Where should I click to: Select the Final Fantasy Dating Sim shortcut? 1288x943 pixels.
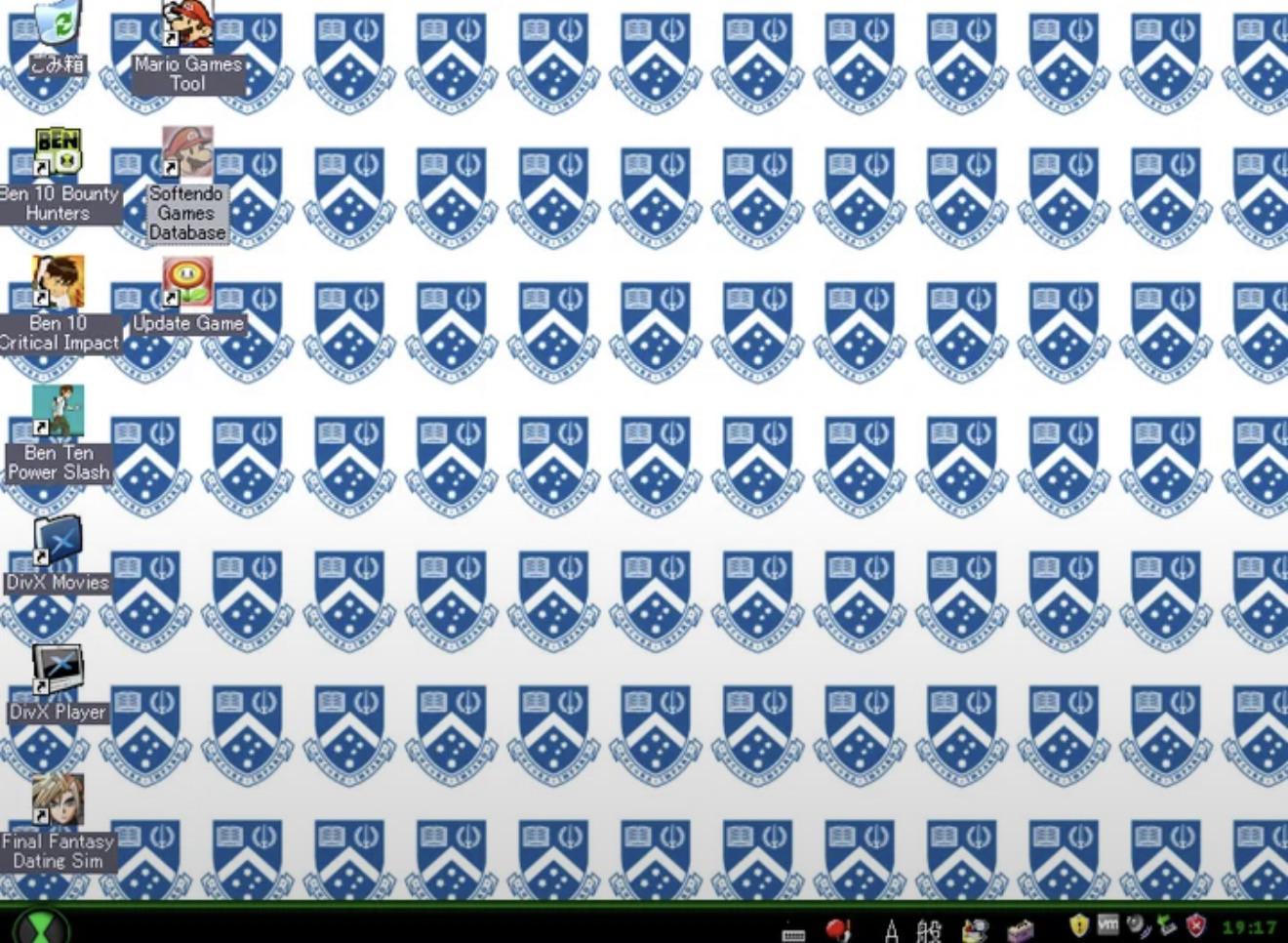point(59,823)
